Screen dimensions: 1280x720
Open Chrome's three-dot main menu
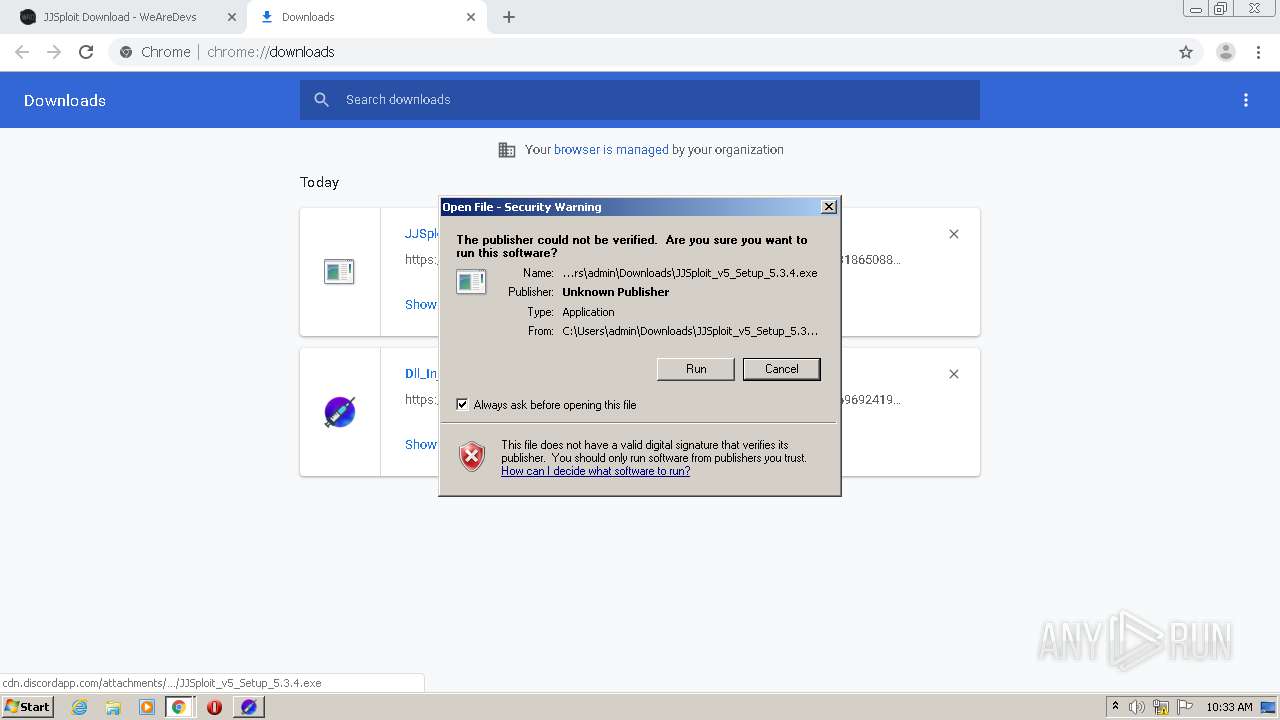click(1258, 52)
